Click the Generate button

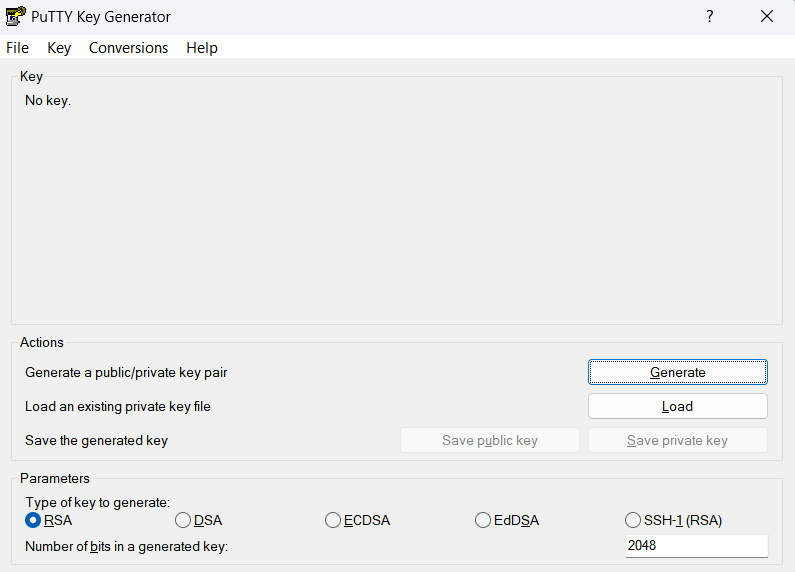click(x=677, y=372)
